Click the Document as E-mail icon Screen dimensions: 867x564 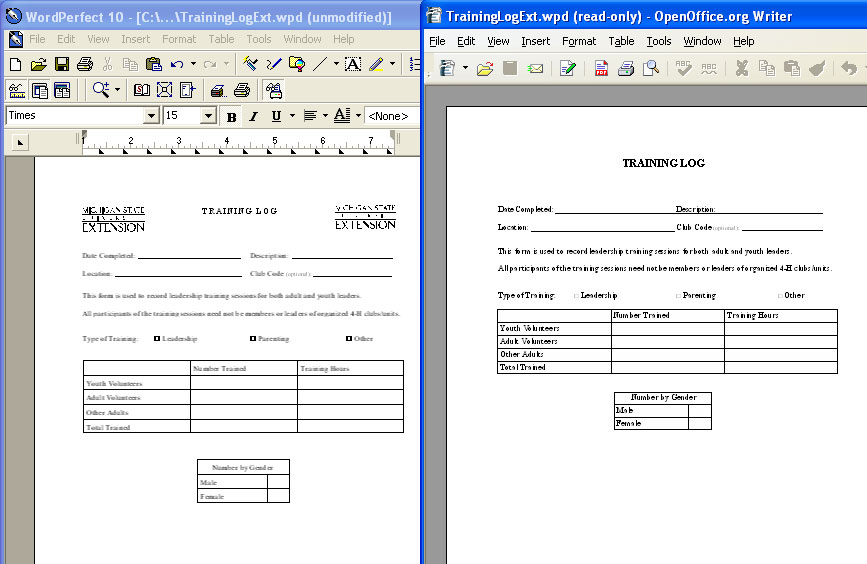[x=535, y=68]
